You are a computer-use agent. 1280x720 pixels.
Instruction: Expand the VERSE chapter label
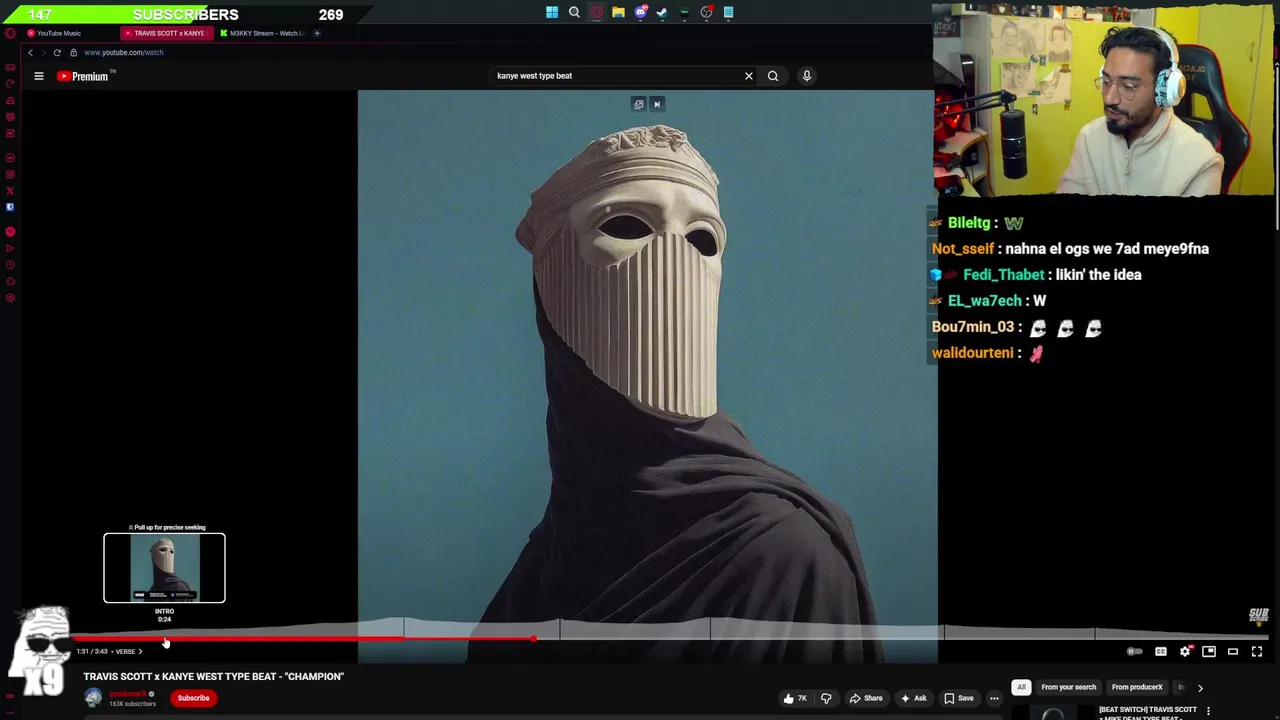128,652
